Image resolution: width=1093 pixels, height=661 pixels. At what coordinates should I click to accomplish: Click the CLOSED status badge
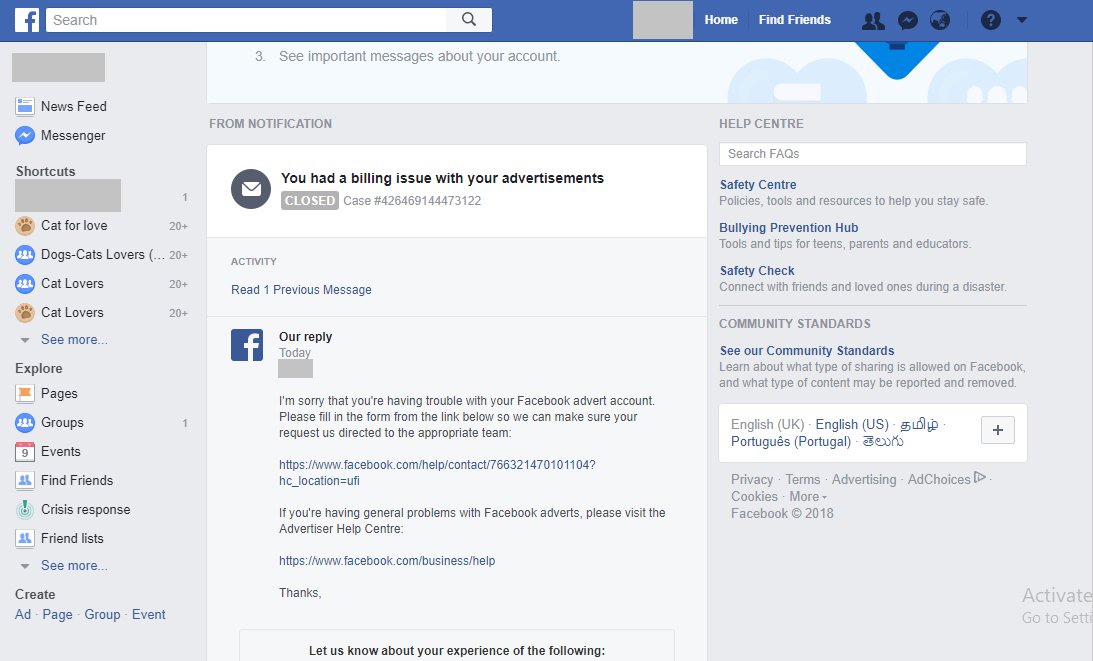point(309,201)
